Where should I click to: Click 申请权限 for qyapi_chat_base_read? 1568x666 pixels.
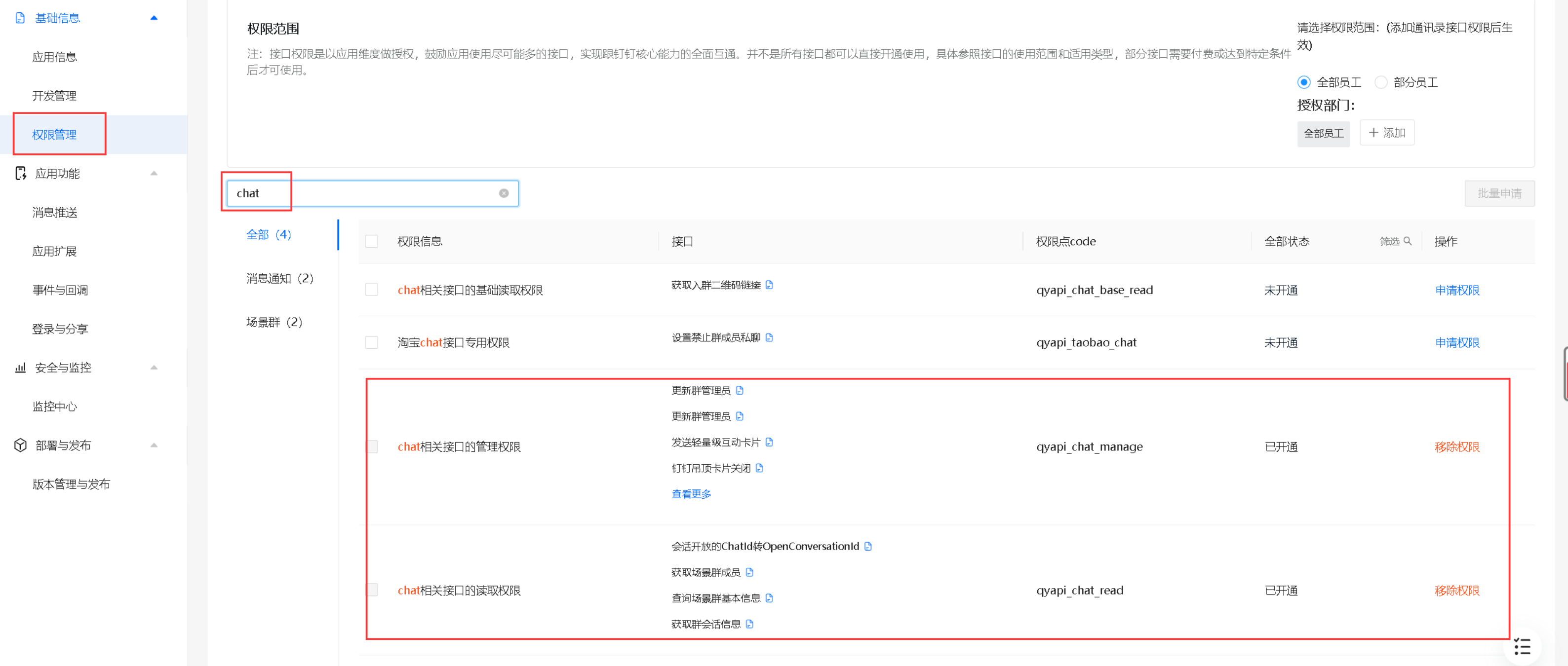click(x=1456, y=290)
